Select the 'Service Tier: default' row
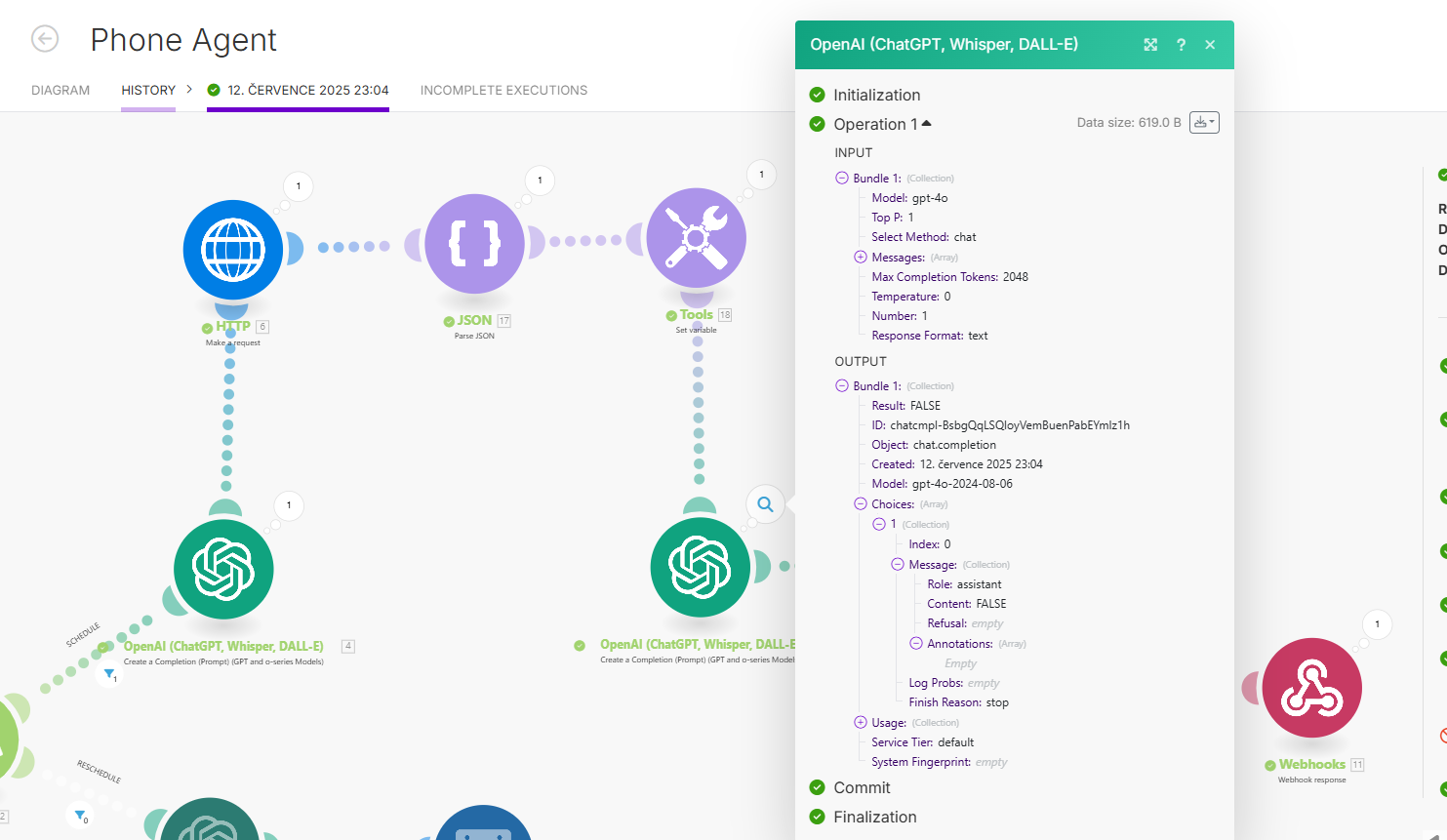Image resolution: width=1447 pixels, height=840 pixels. tap(923, 742)
